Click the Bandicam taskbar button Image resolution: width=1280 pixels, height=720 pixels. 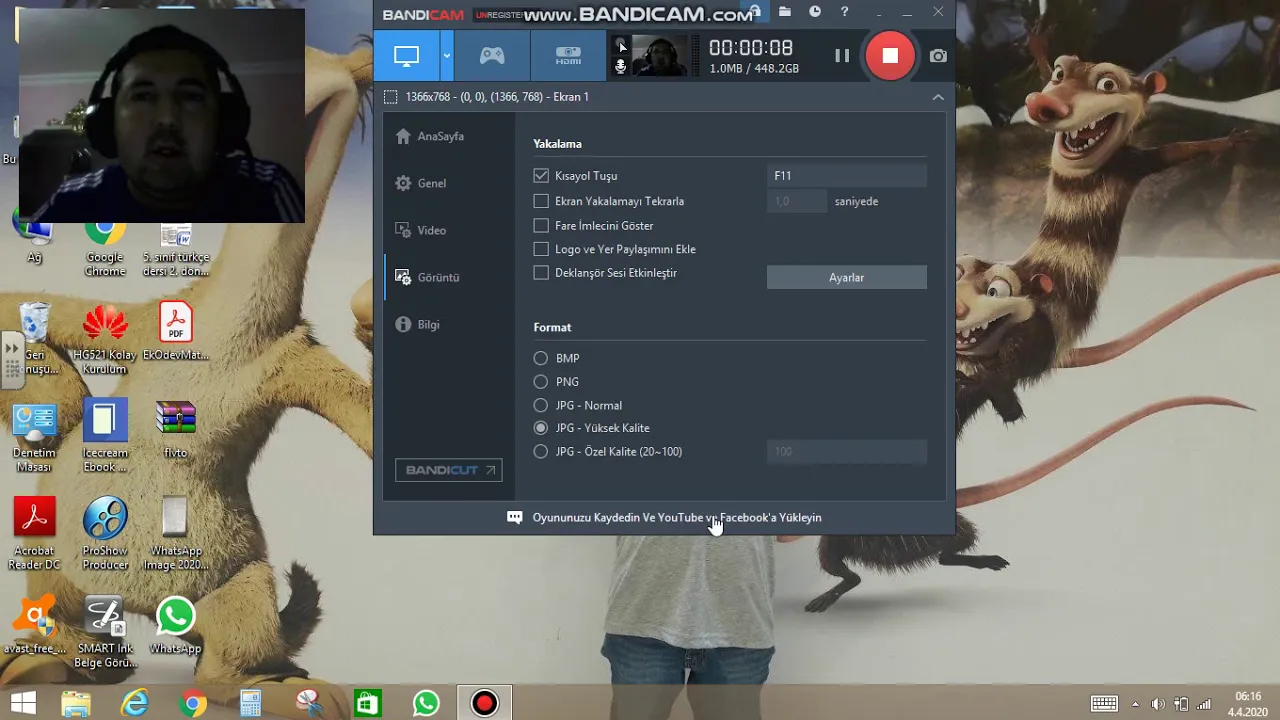[x=484, y=703]
